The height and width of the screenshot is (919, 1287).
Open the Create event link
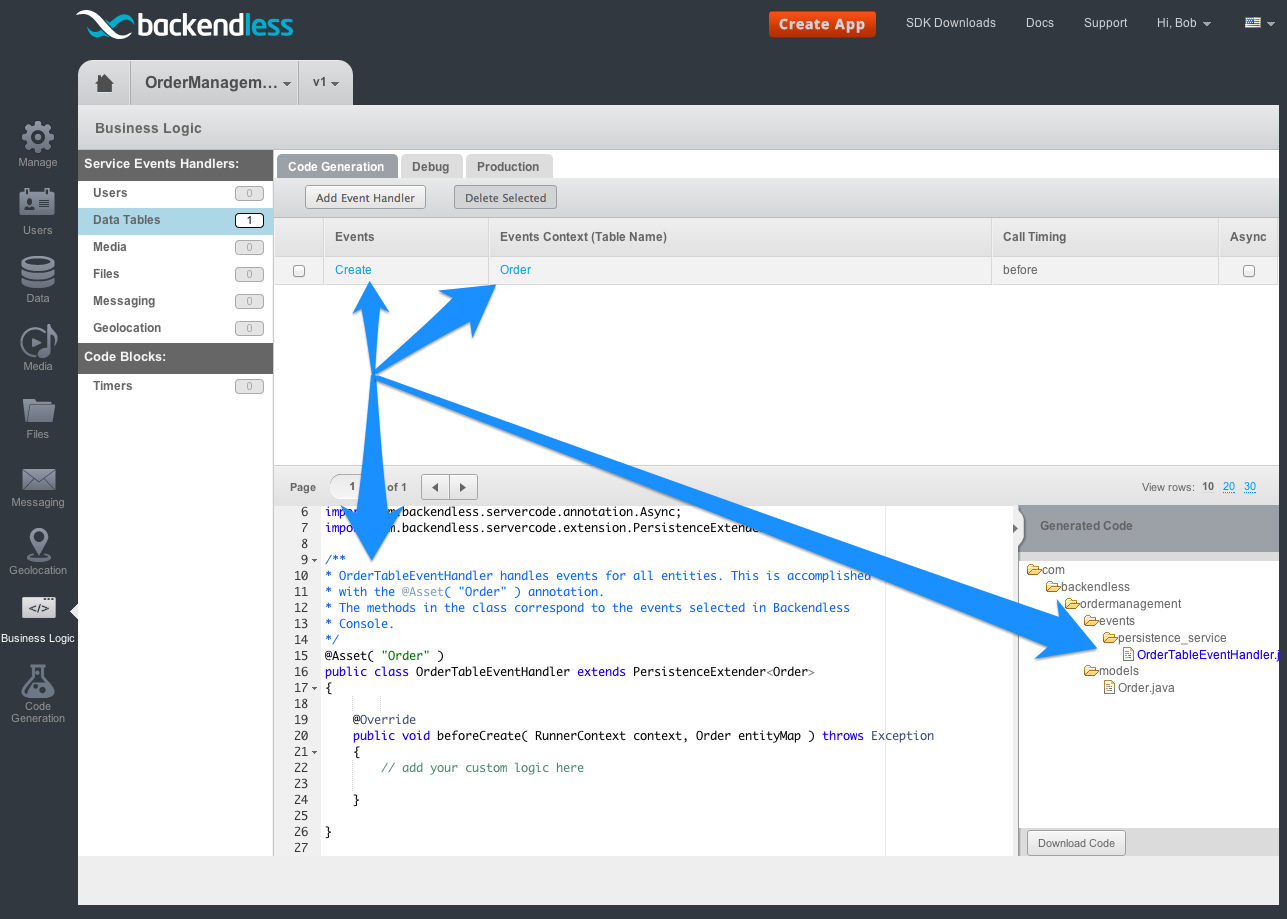353,270
